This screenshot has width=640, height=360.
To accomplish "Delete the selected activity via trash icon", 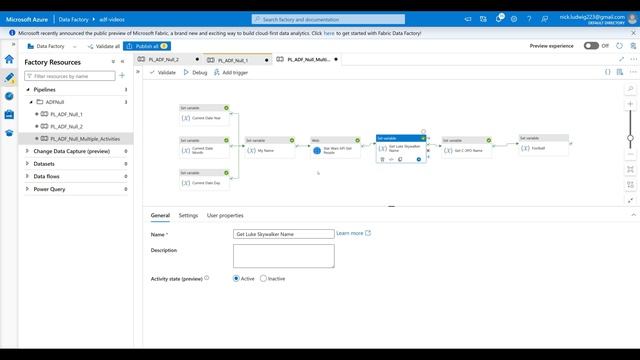I will pyautogui.click(x=382, y=160).
